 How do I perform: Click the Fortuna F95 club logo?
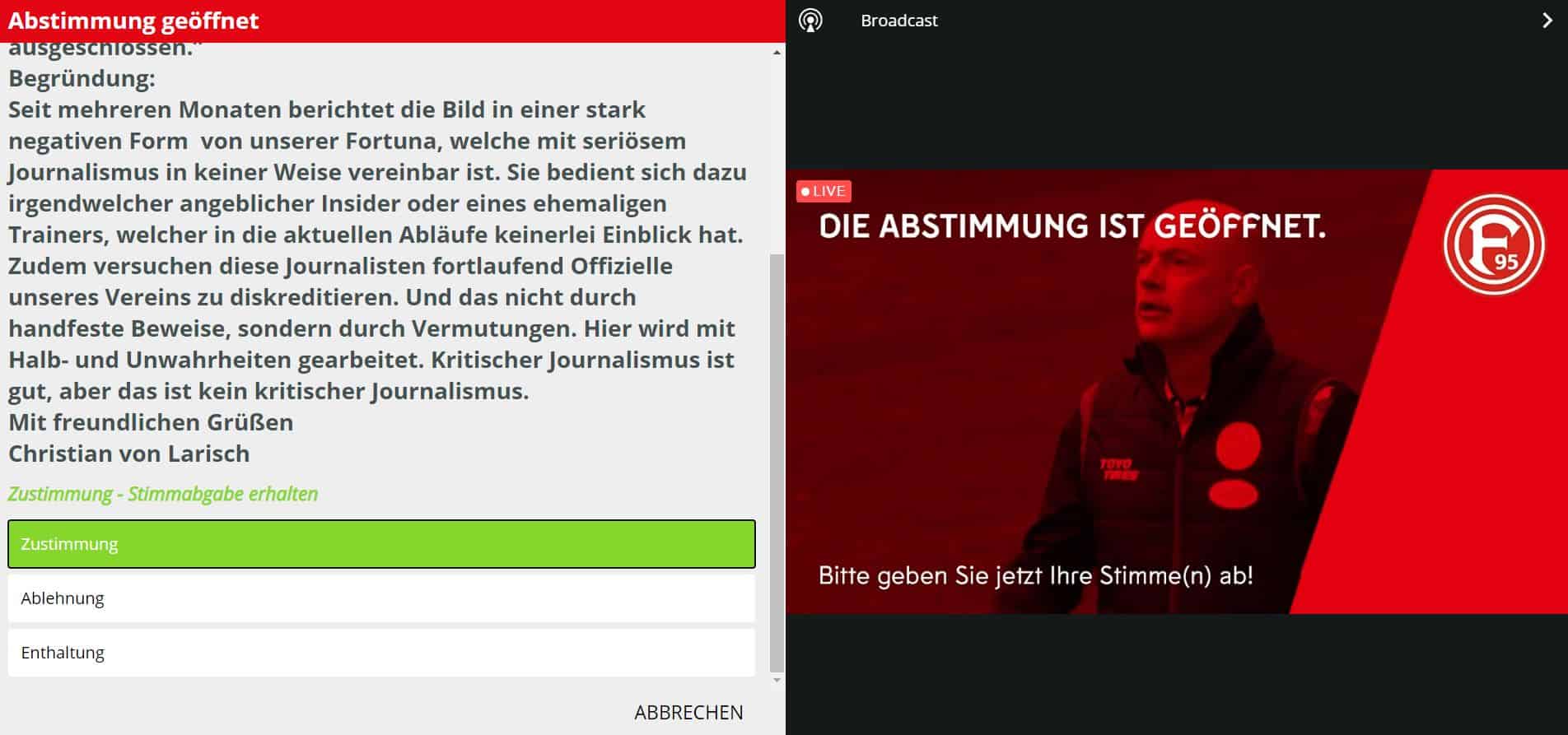click(1493, 244)
